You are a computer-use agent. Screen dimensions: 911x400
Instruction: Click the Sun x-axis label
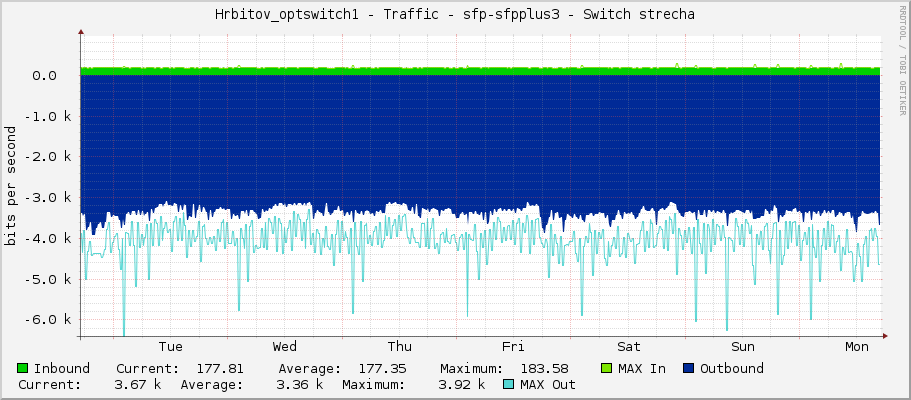[x=743, y=347]
